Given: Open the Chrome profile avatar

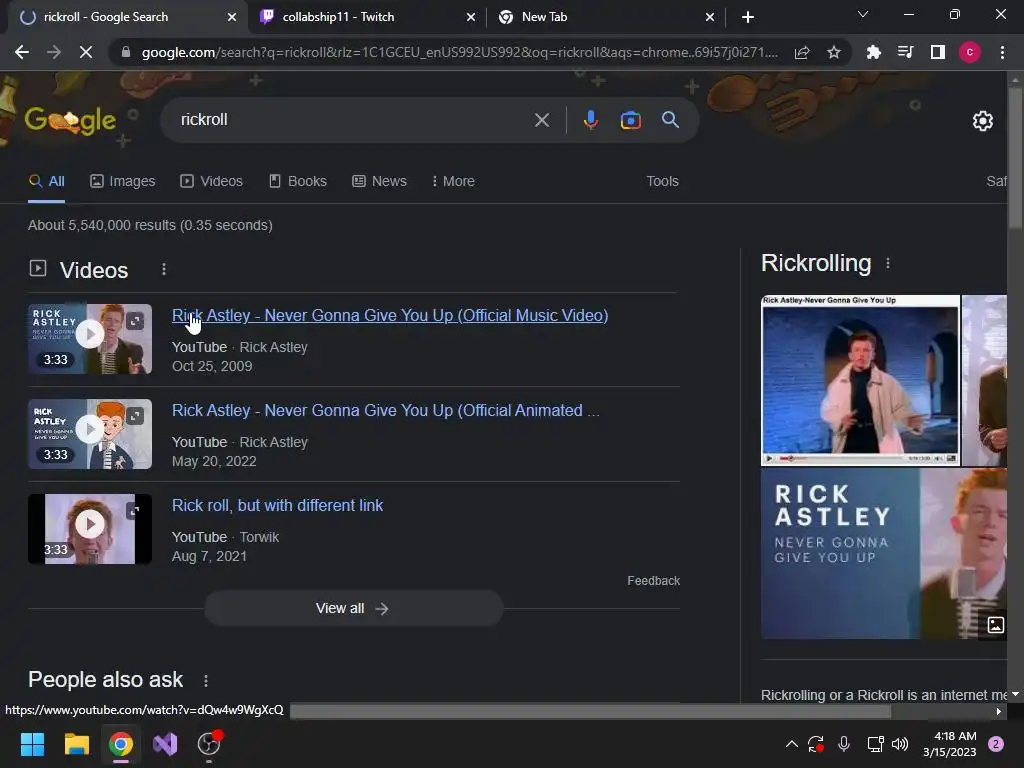Looking at the screenshot, I should click(x=970, y=52).
